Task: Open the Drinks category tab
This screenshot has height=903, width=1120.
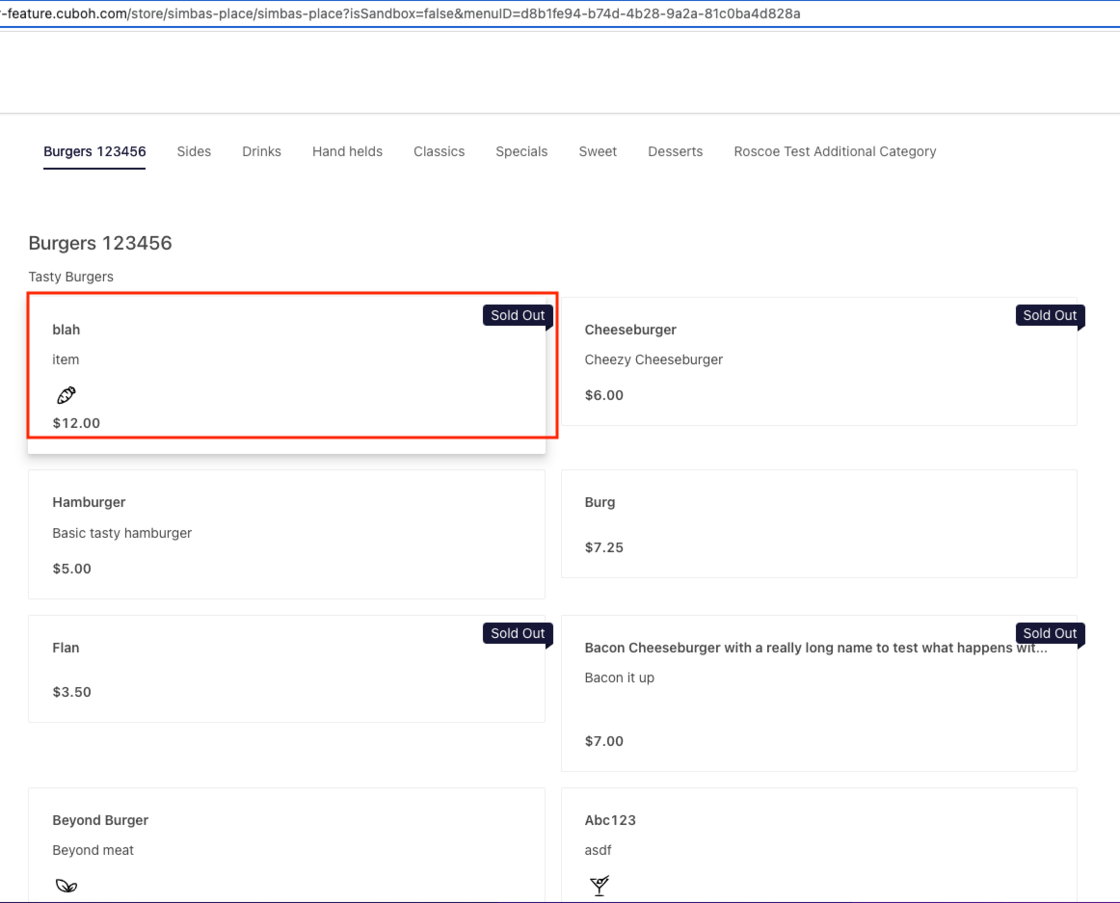Action: pyautogui.click(x=261, y=152)
